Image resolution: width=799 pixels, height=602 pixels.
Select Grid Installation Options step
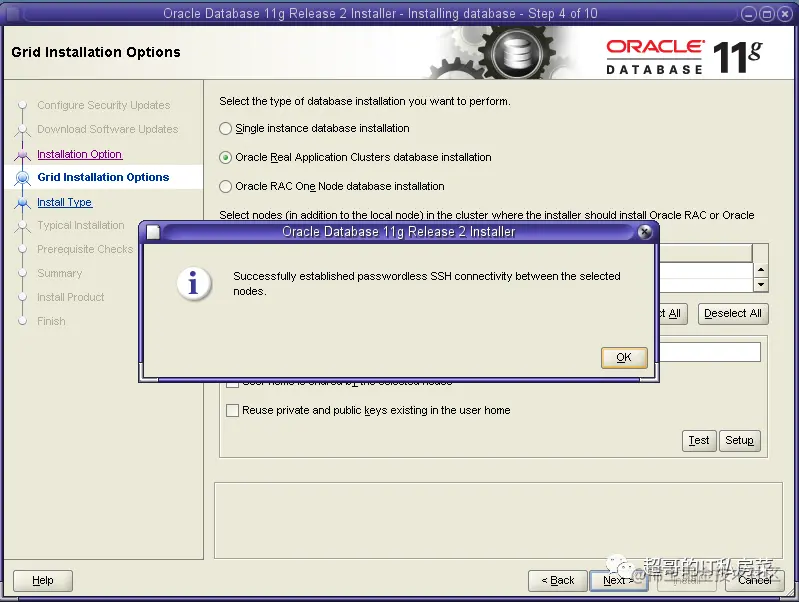[x=103, y=177]
